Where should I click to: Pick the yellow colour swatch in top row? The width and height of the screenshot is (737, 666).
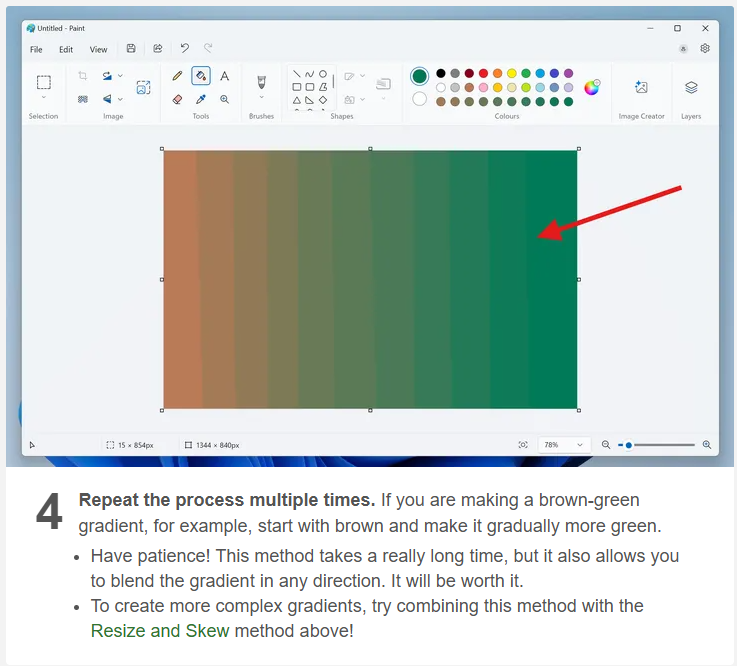512,73
